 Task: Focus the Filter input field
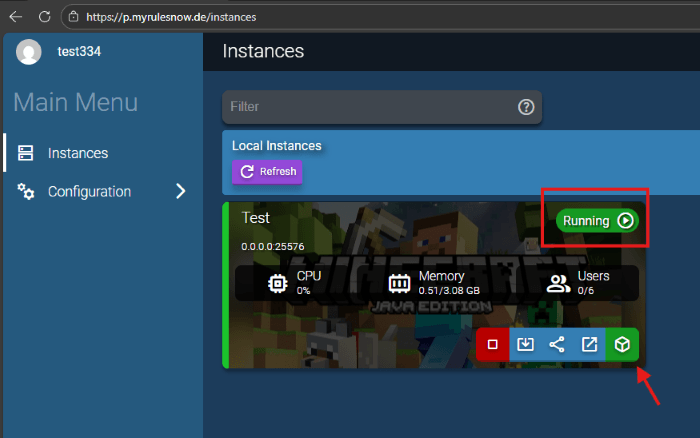(x=370, y=107)
